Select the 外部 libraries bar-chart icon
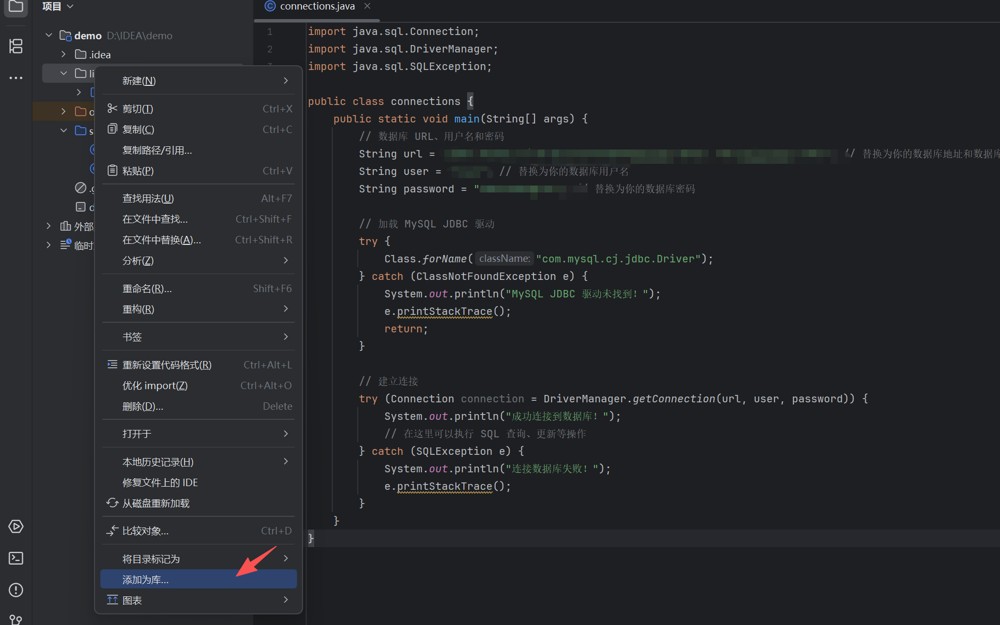The height and width of the screenshot is (625, 1000). pos(65,226)
